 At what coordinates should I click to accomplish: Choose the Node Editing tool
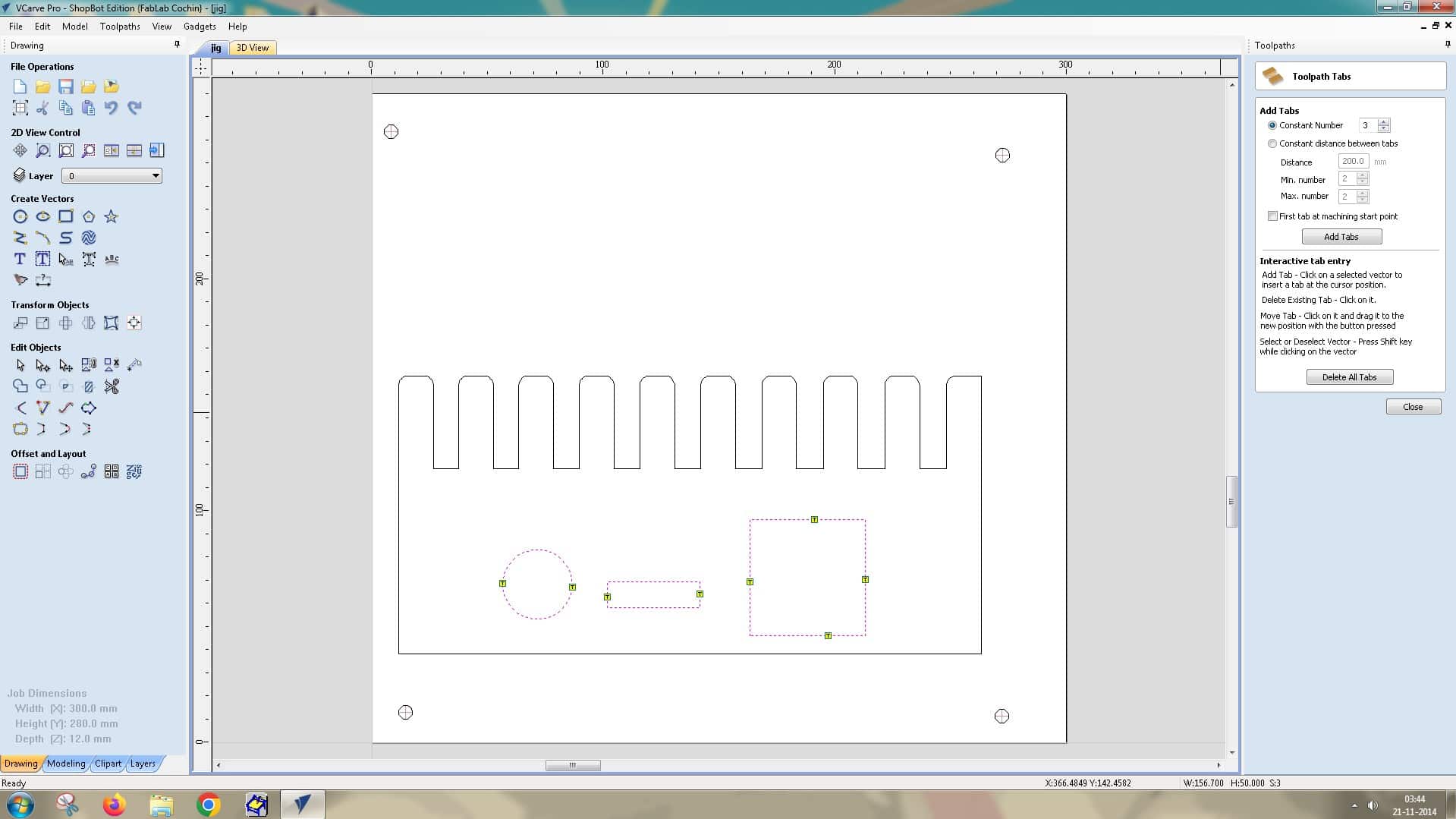43,365
